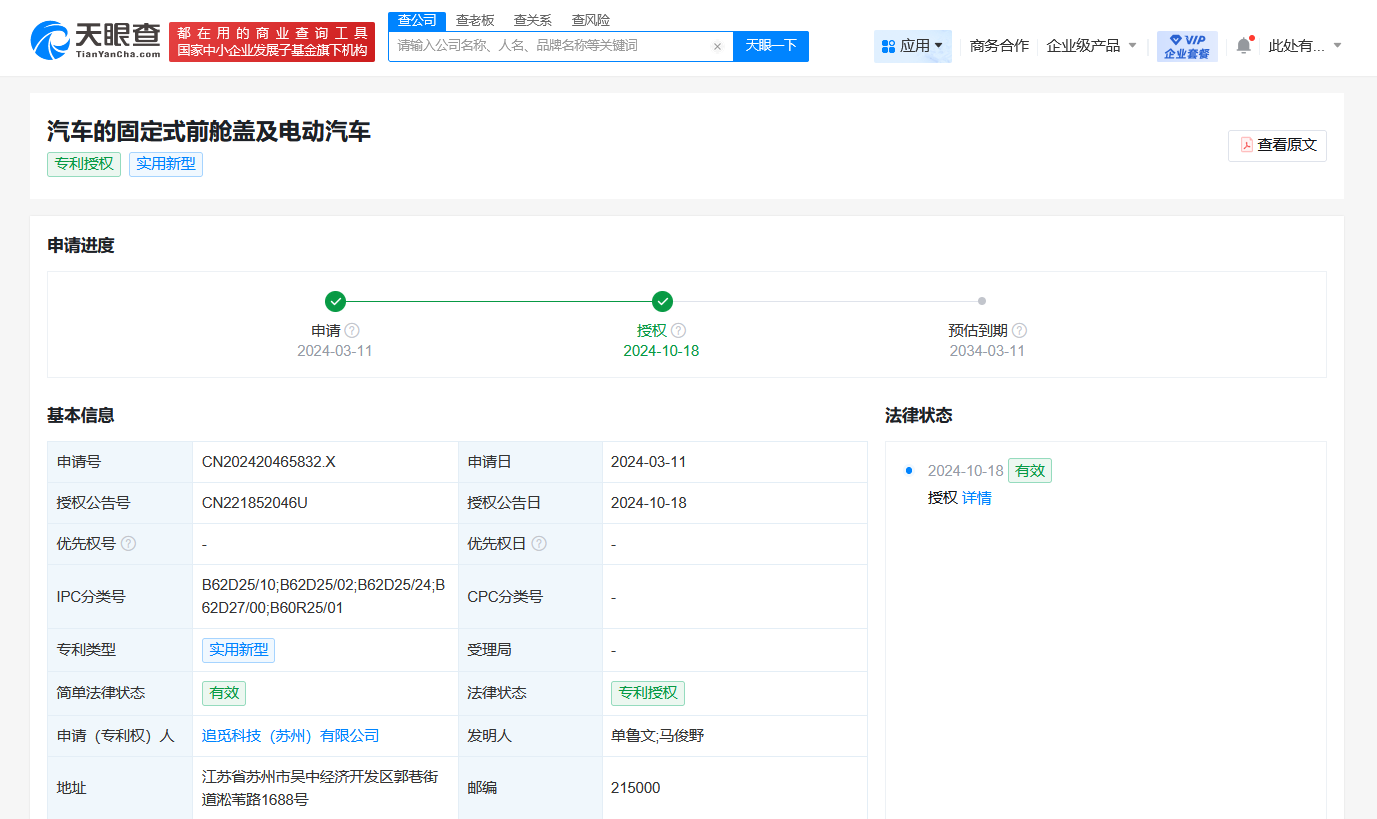This screenshot has height=819, width=1377.
Task: Click the 天眼一下 search button
Action: (771, 46)
